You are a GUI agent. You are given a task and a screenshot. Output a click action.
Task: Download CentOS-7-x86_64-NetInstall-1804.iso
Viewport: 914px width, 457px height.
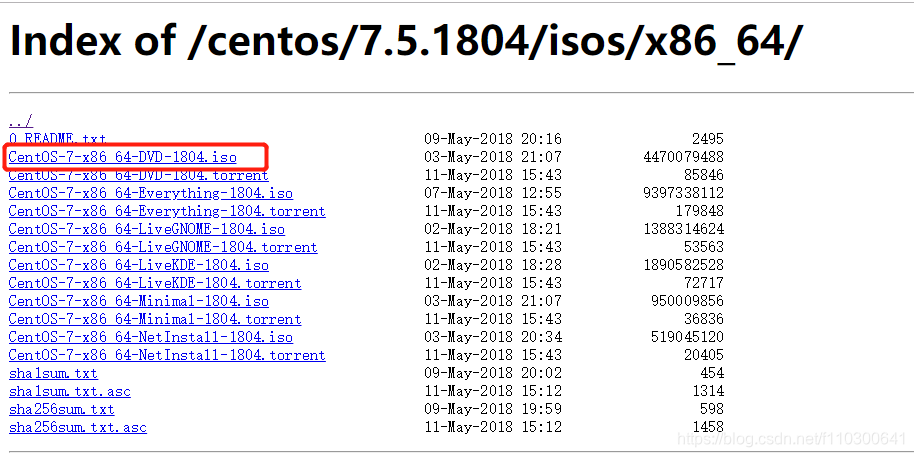coord(150,337)
